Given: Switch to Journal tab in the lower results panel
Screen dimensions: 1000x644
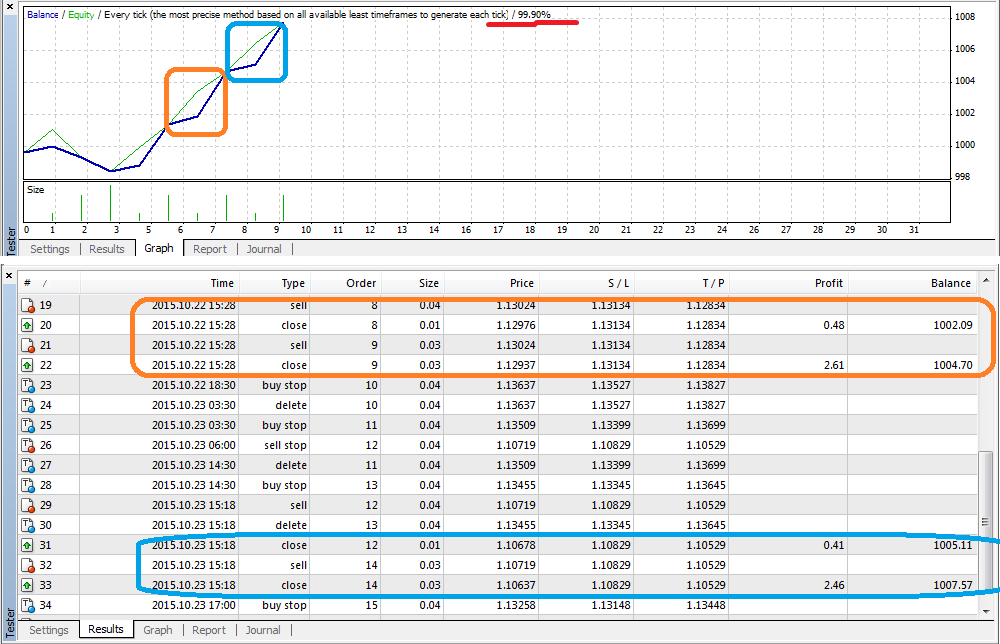Looking at the screenshot, I should coord(263,630).
